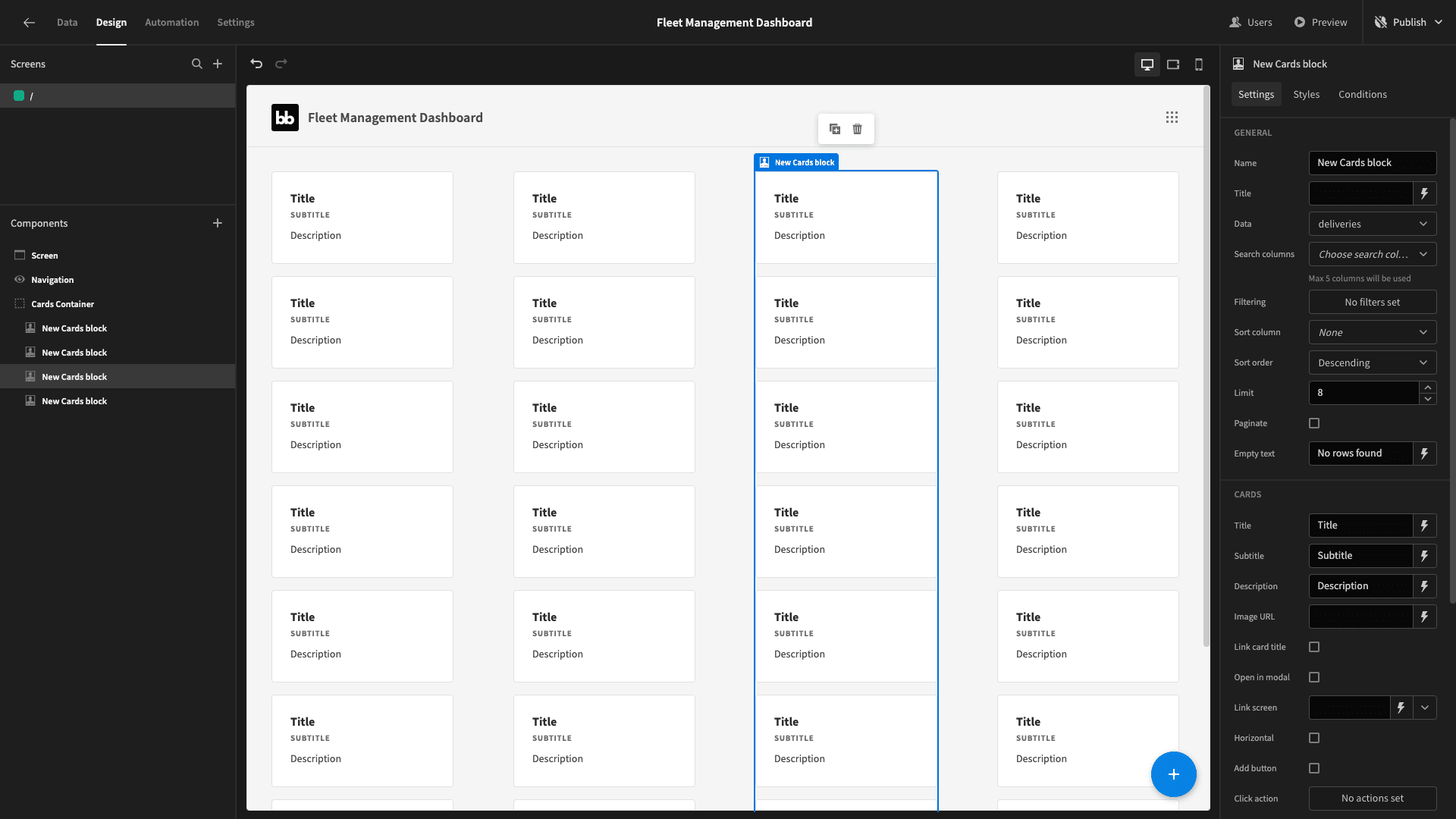Click the No actions set button
The height and width of the screenshot is (819, 1456).
pos(1373,799)
